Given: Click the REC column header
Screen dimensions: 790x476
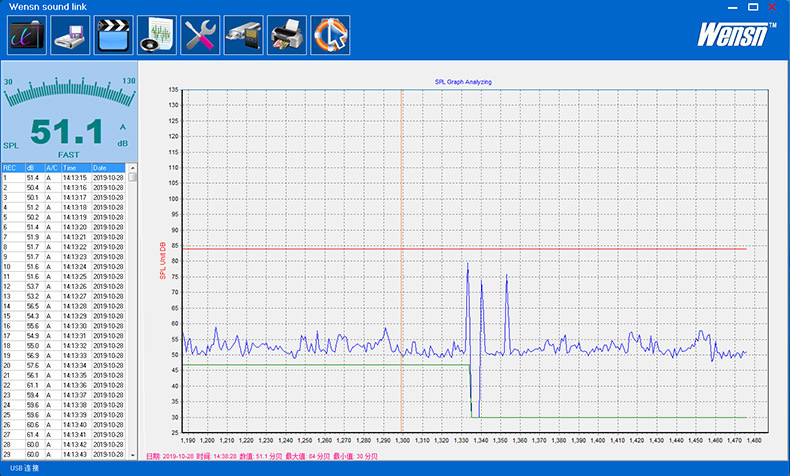Looking at the screenshot, I should point(12,168).
